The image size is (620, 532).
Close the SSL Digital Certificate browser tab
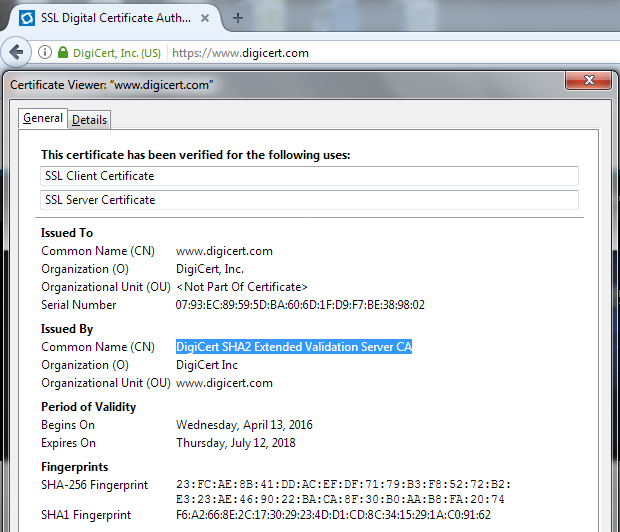pos(205,18)
